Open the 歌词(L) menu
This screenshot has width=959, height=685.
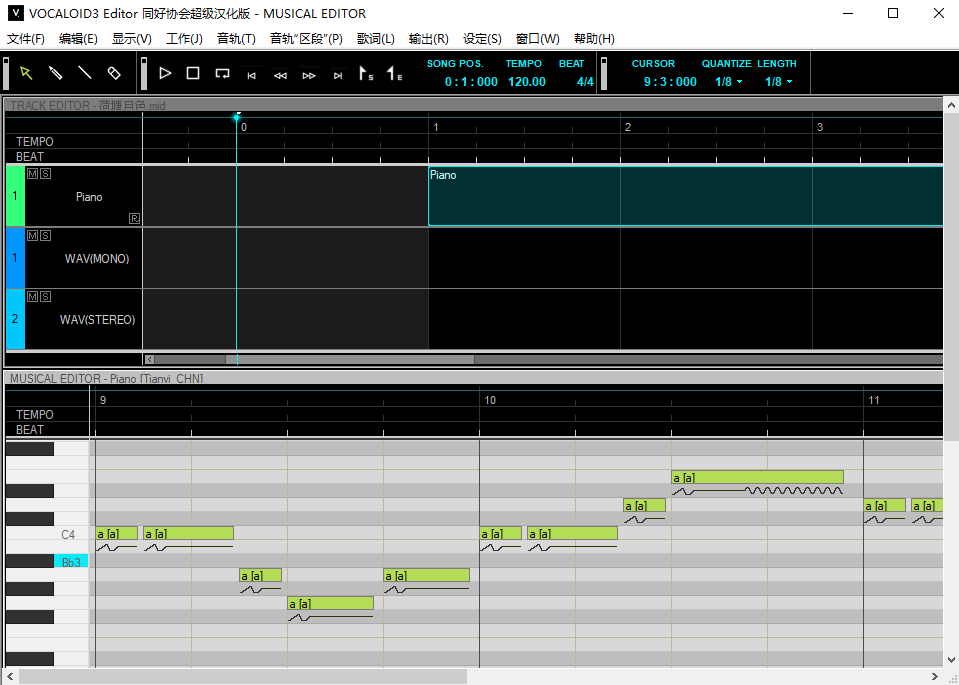click(376, 39)
